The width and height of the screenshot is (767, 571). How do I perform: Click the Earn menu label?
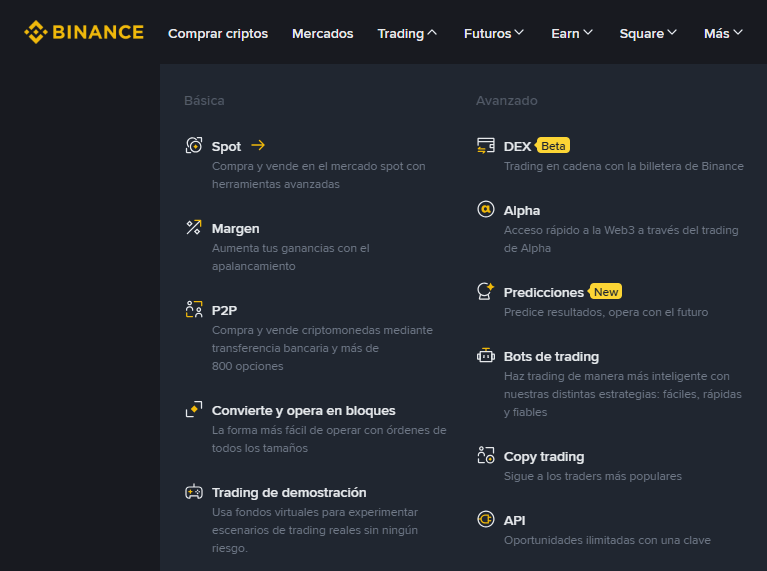click(565, 33)
